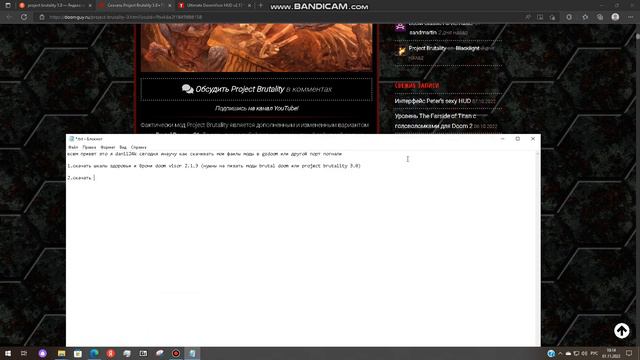Open 'Интерфейс Peter's sexy HUD' post link
Image resolution: width=640 pixels, height=360 pixels.
[x=433, y=101]
